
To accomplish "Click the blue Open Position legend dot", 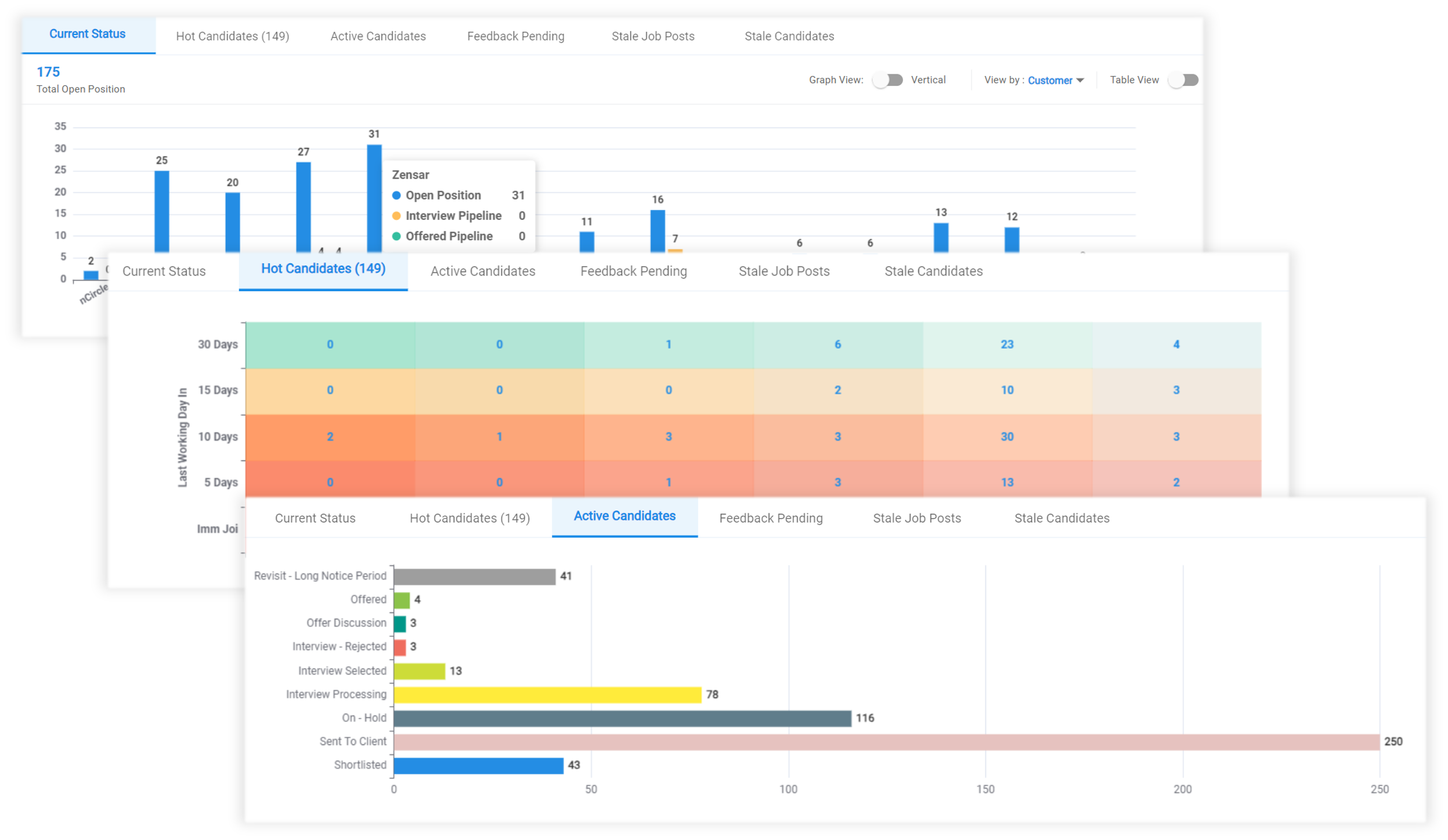I will coord(396,195).
